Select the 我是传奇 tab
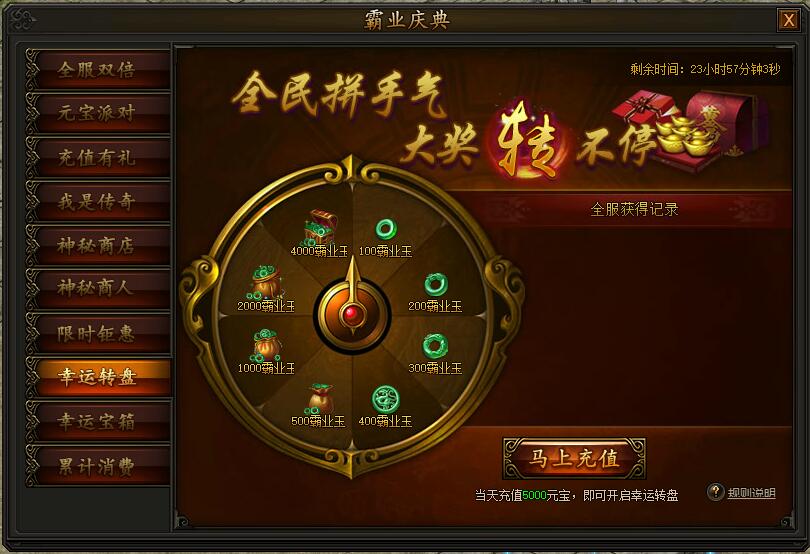810x554 pixels. point(98,201)
